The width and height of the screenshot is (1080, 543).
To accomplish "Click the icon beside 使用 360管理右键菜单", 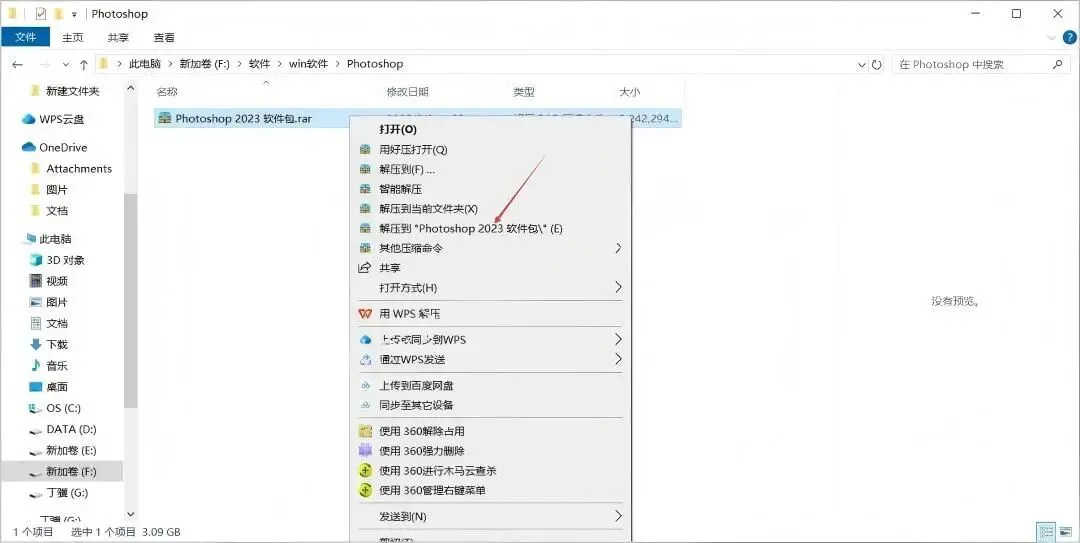I will pos(365,491).
